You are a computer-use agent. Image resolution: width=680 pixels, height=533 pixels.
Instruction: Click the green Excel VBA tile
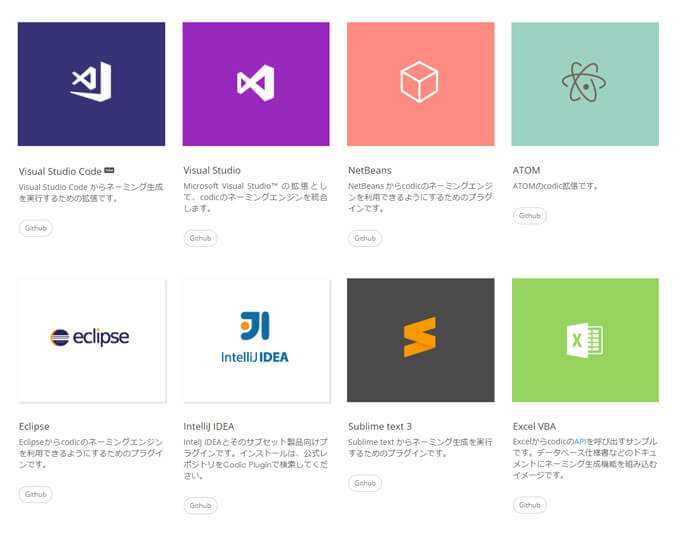(585, 340)
